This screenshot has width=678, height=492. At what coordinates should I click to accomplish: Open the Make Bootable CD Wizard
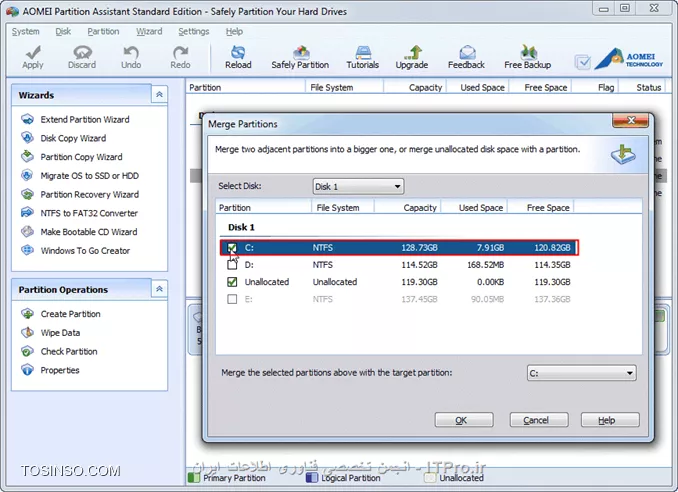click(89, 232)
